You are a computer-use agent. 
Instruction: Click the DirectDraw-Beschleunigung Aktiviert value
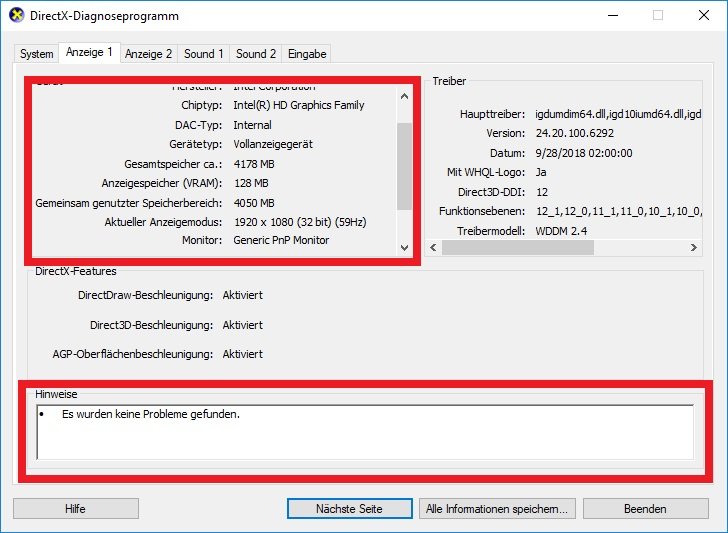(x=242, y=295)
